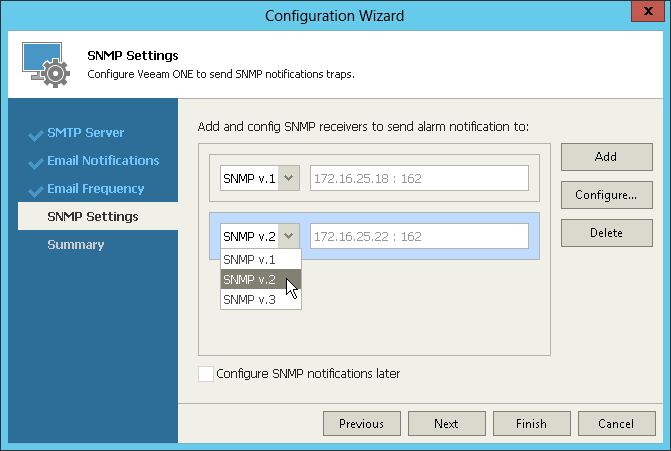Viewport: 671px width, 451px height.
Task: Go to the Next wizard step
Action: click(x=446, y=424)
